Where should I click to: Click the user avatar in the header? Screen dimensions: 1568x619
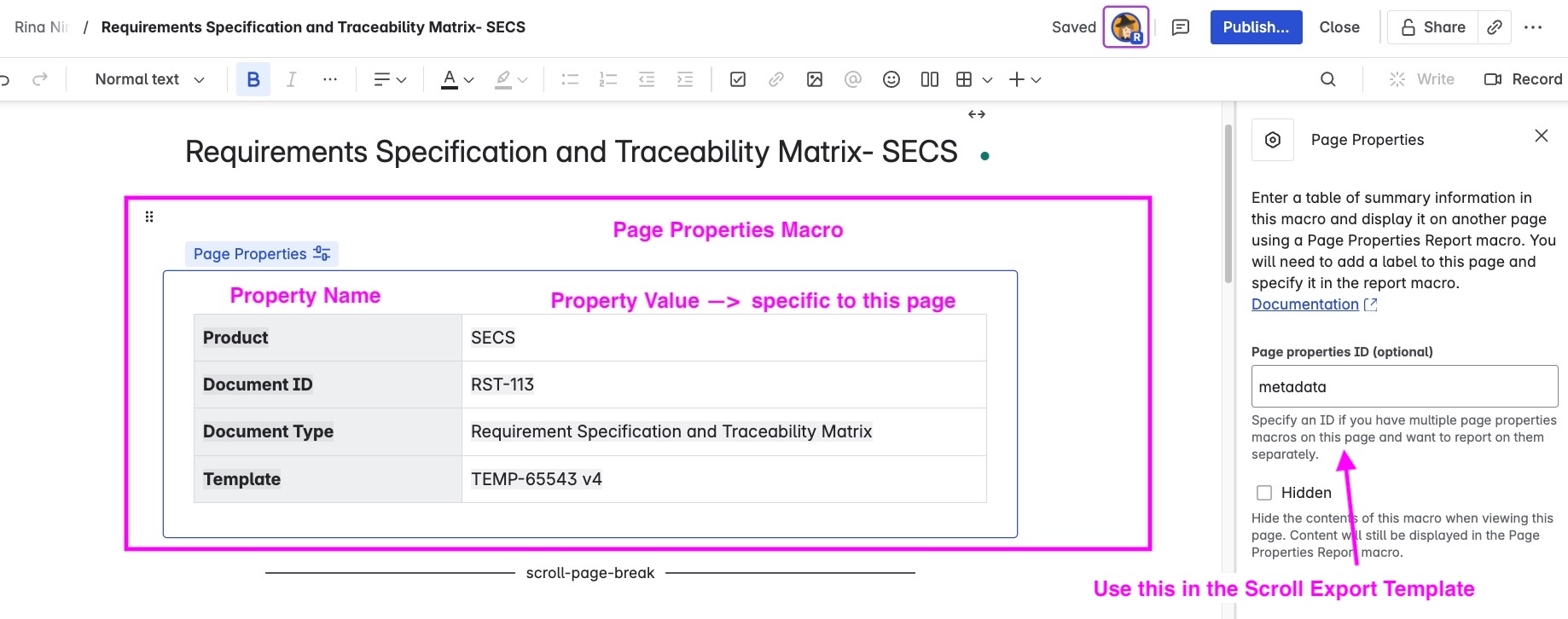point(1126,27)
